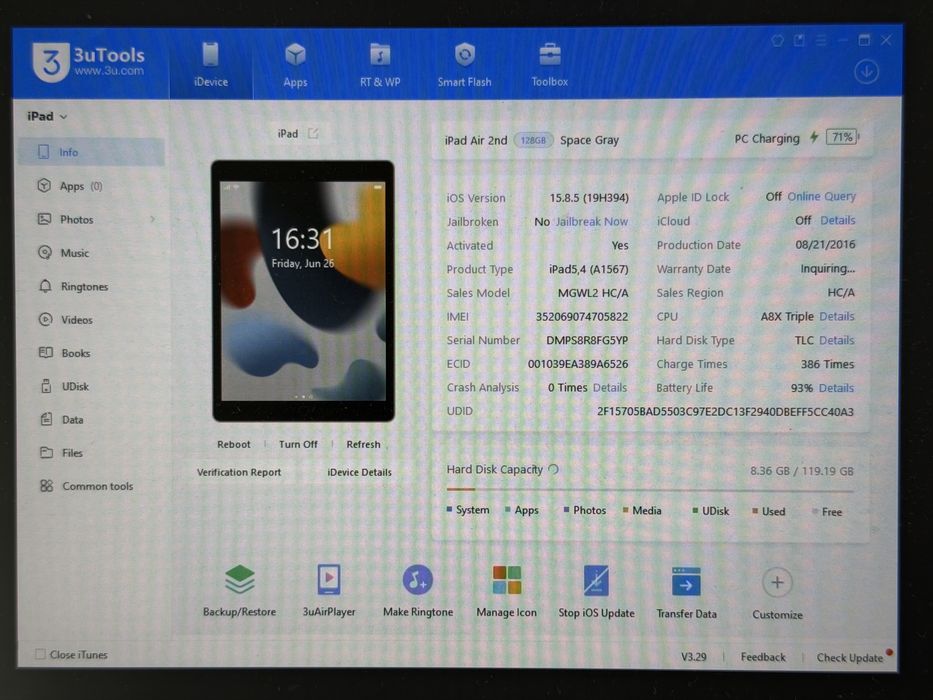The width and height of the screenshot is (933, 700).
Task: Click Check Update in status bar
Action: (850, 658)
